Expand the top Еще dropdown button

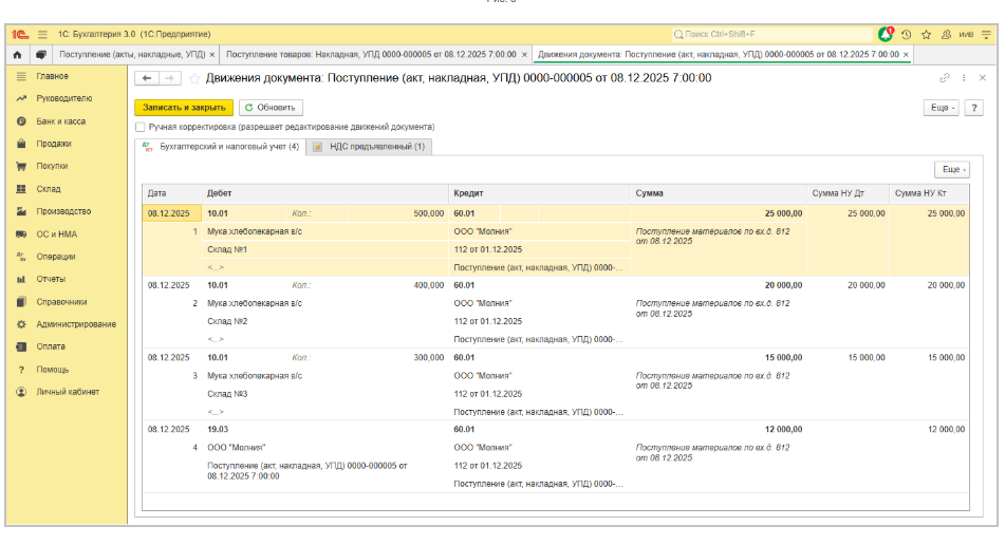[x=941, y=108]
